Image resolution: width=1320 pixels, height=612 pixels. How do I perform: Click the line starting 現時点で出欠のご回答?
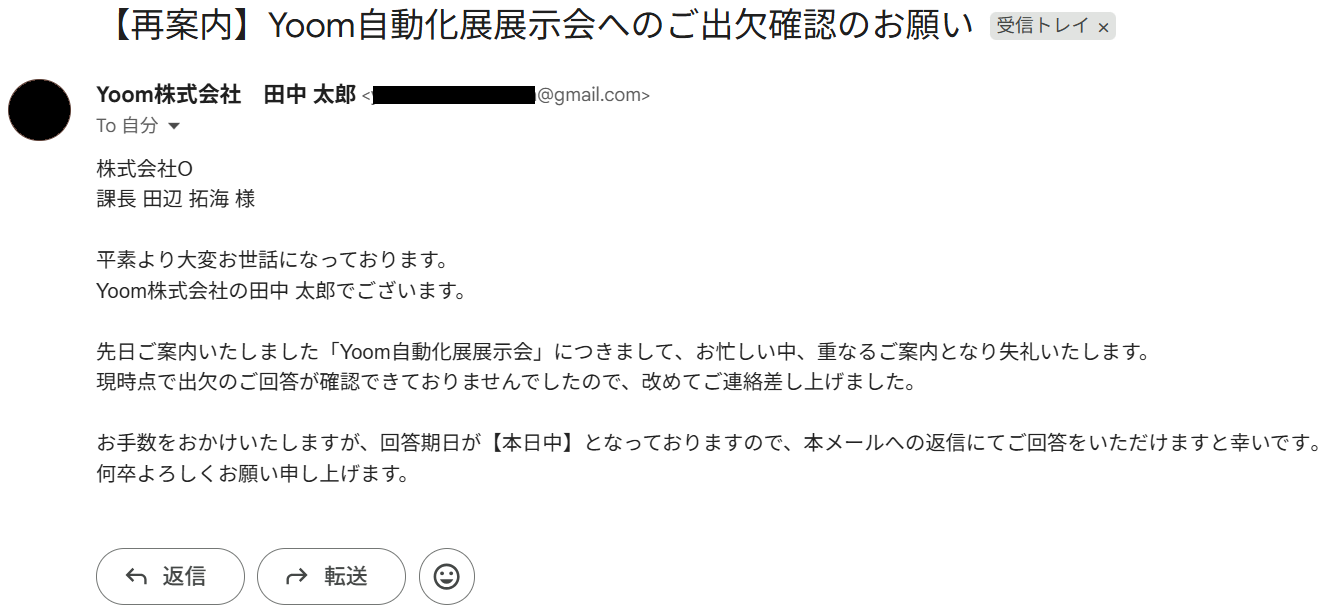pos(506,382)
